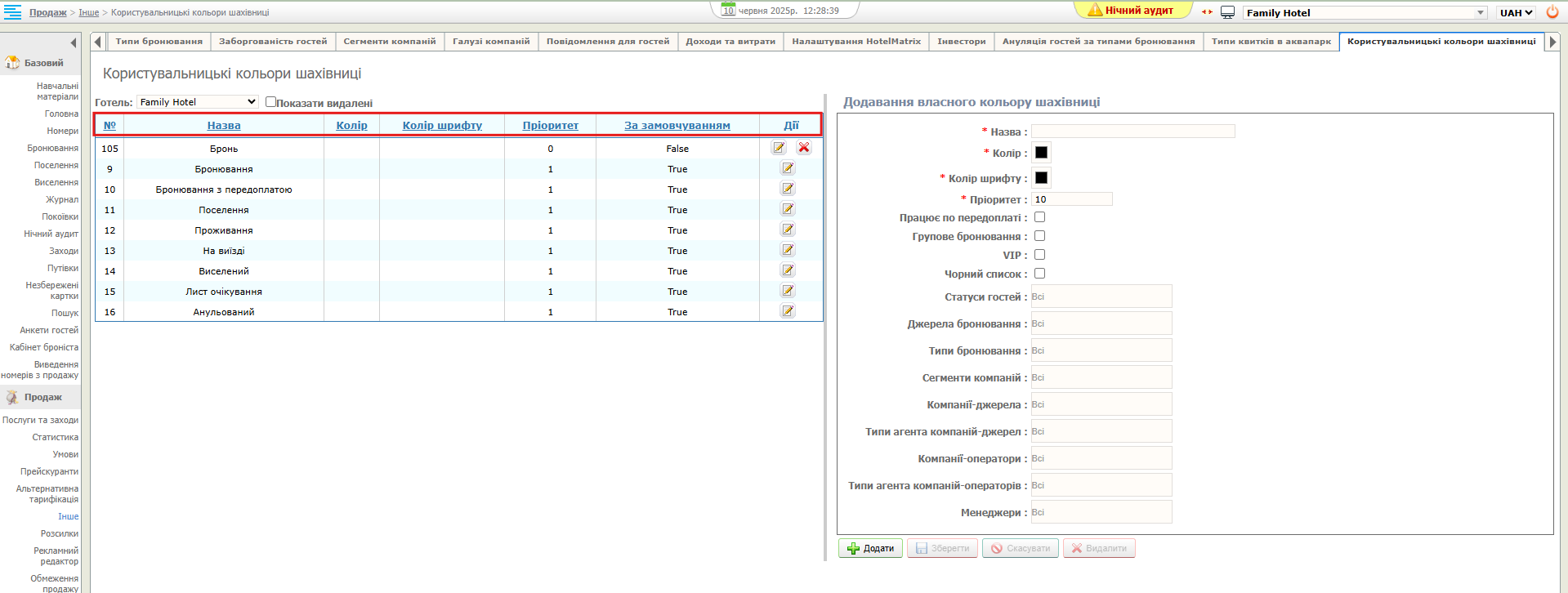
Task: Enable the Показати видалені checkbox
Action: point(270,102)
